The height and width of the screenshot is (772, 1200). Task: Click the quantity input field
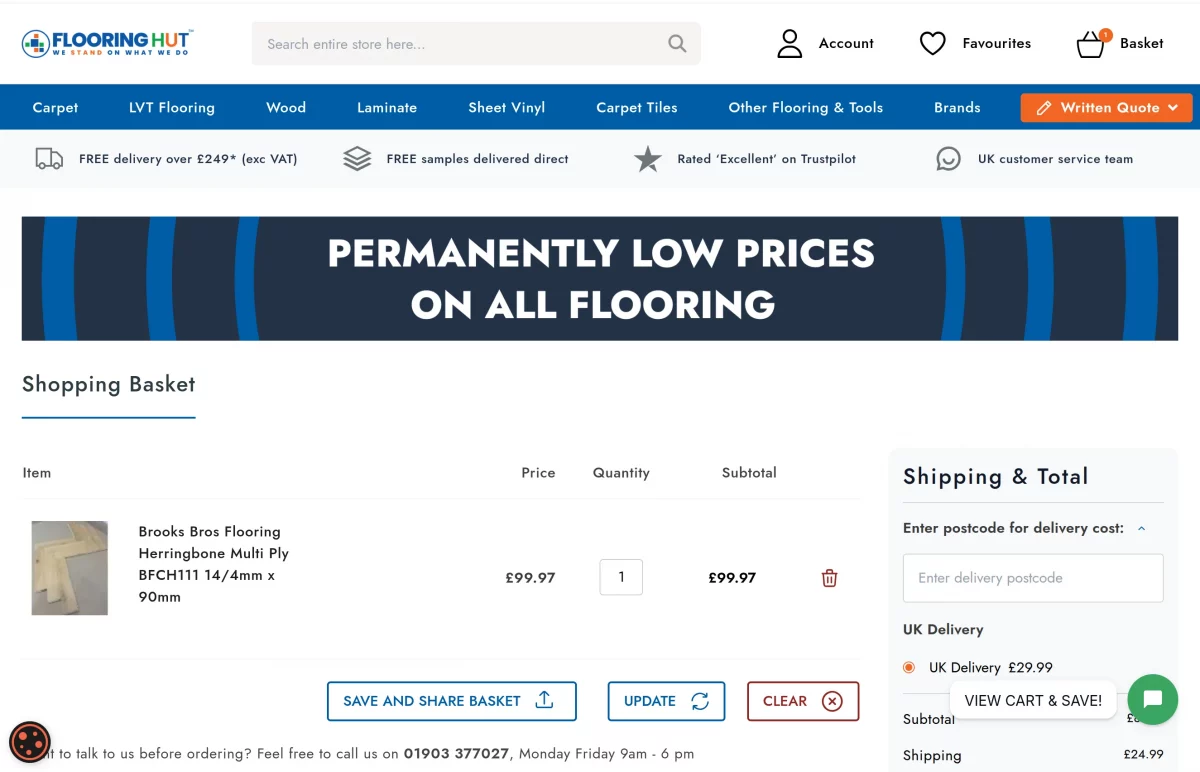pyautogui.click(x=621, y=577)
